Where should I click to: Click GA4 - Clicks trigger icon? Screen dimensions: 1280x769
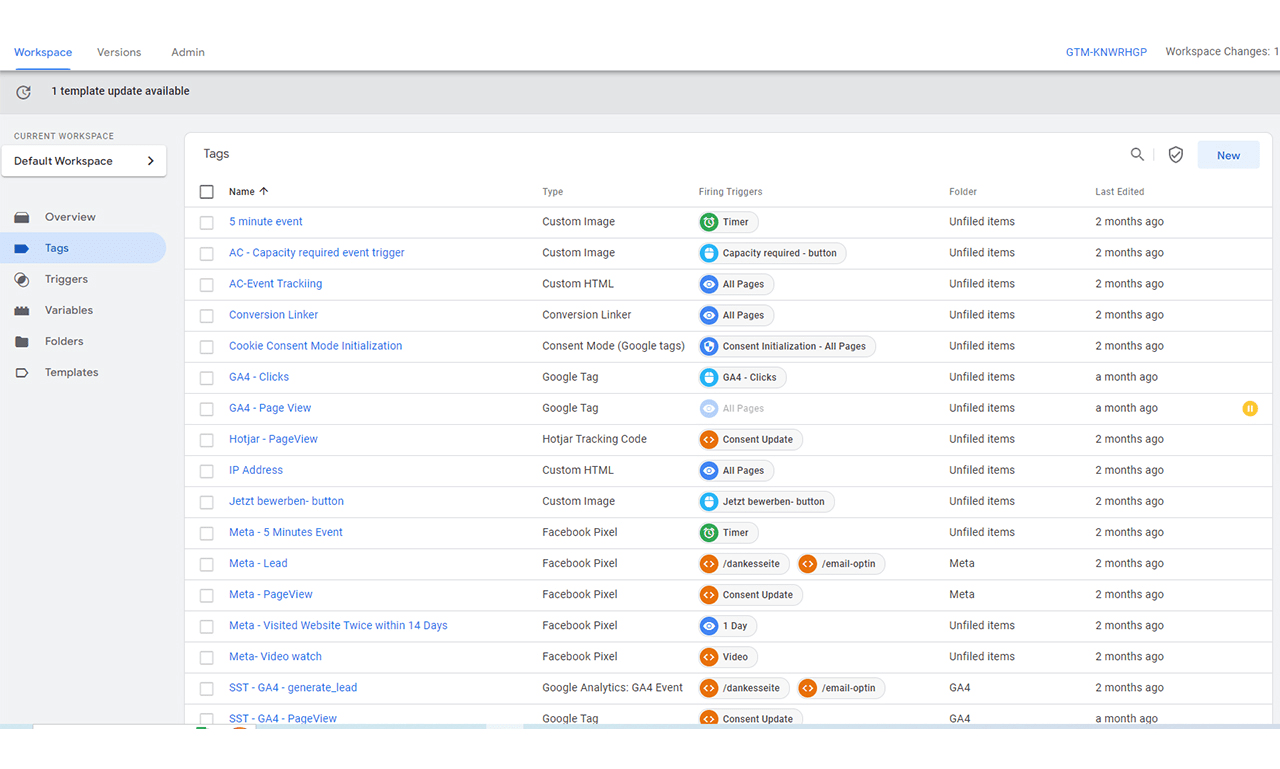pyautogui.click(x=709, y=377)
